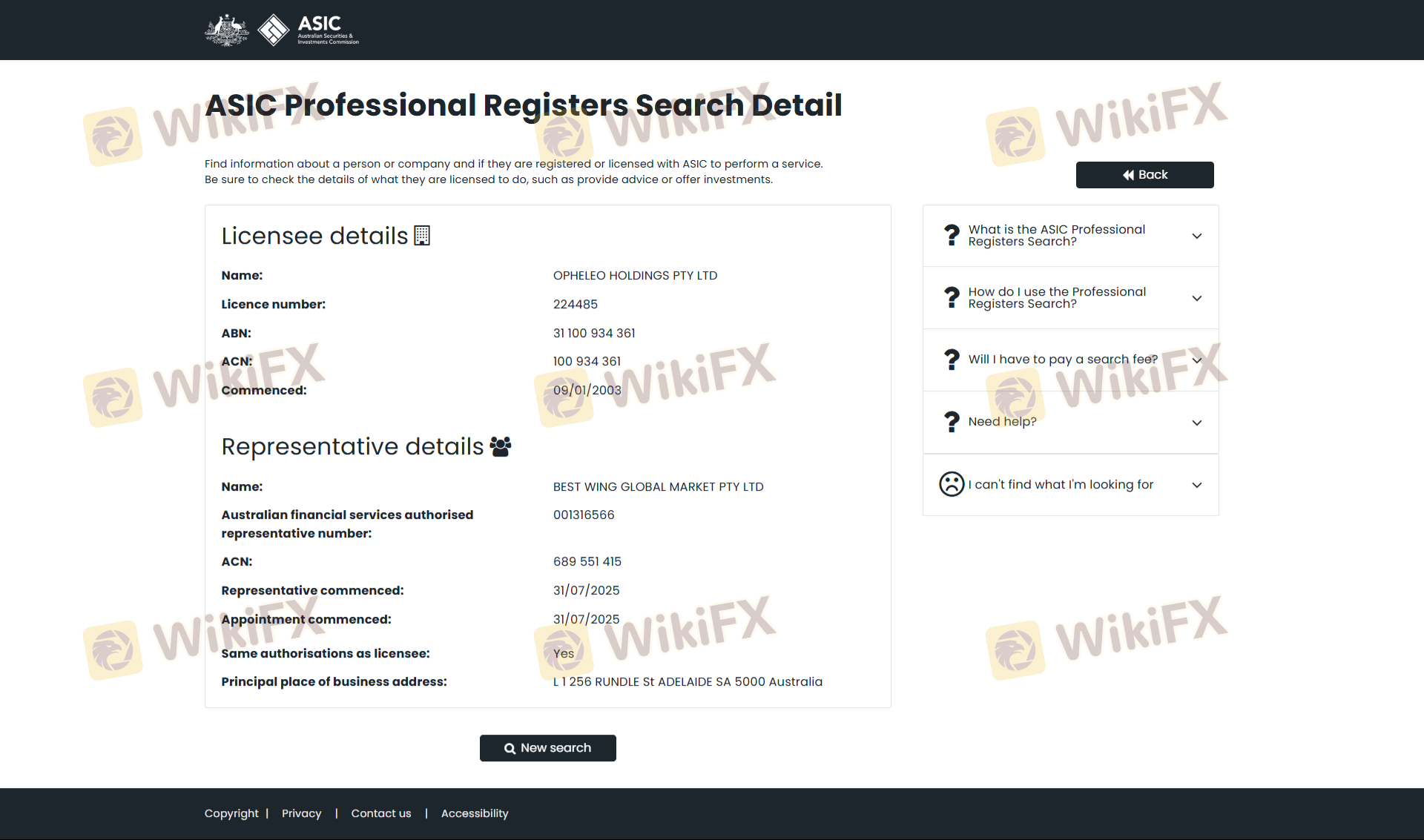The width and height of the screenshot is (1424, 840).
Task: Click the building icon beside Licensee details
Action: pyautogui.click(x=422, y=236)
